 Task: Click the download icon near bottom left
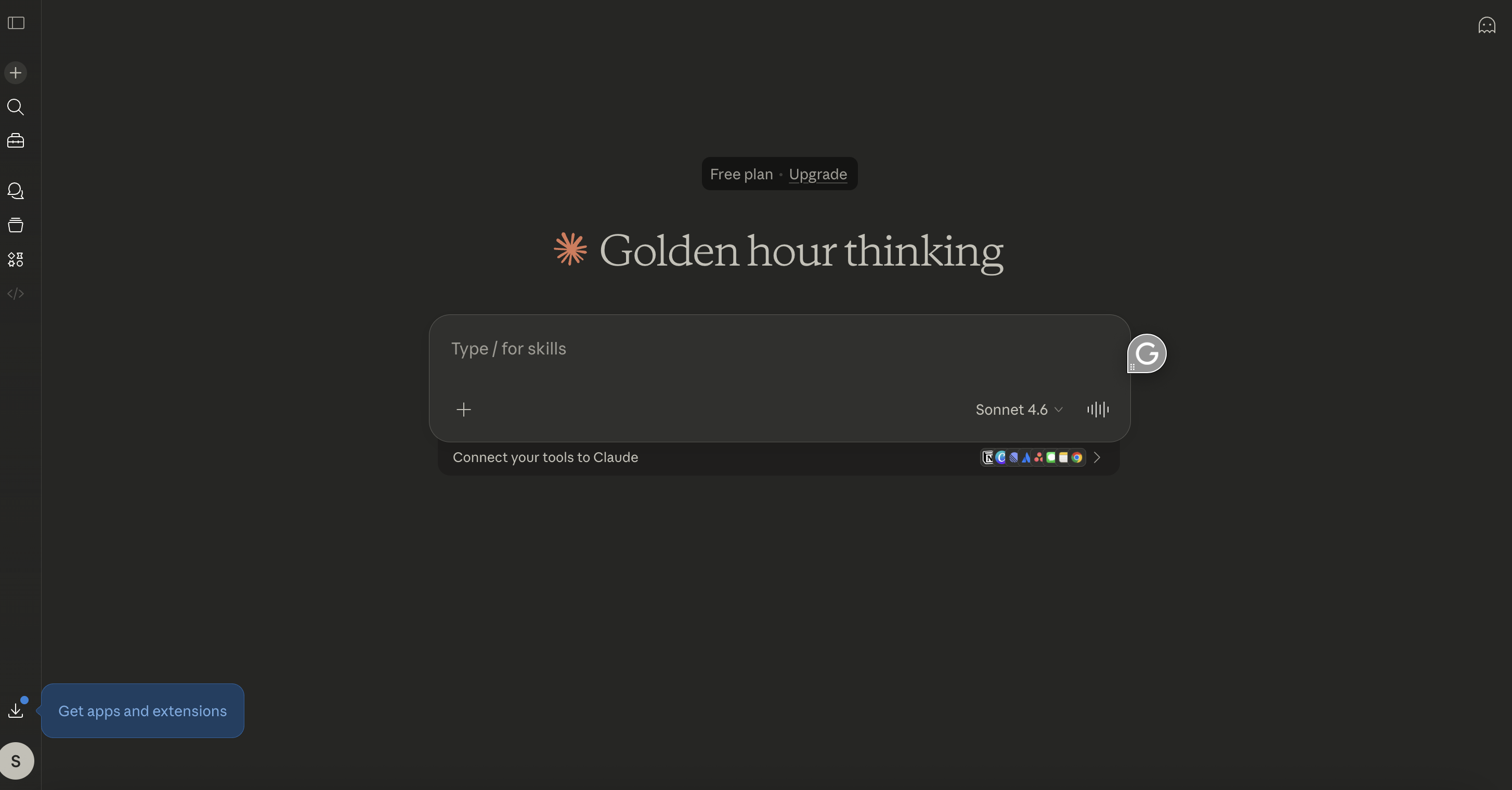(x=16, y=712)
